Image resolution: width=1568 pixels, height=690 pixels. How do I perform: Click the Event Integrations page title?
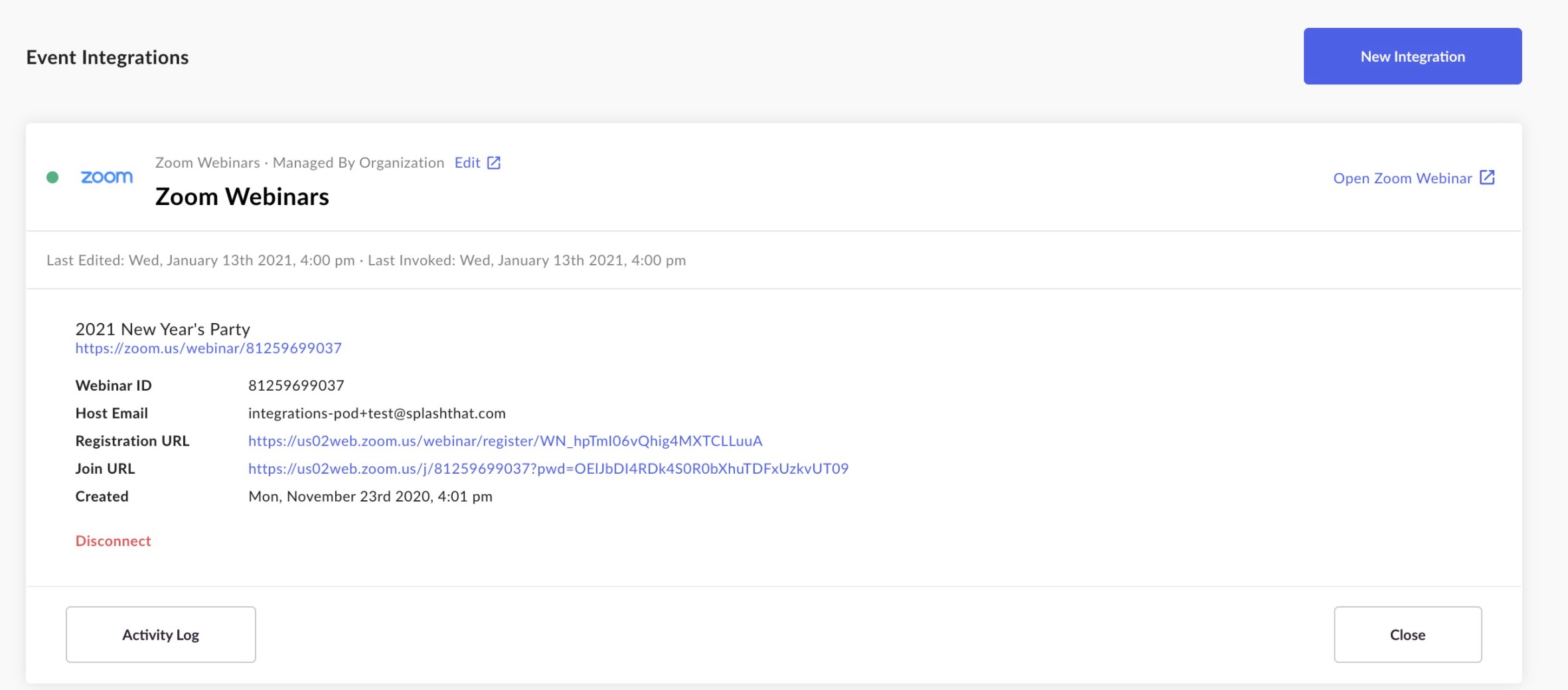[108, 58]
